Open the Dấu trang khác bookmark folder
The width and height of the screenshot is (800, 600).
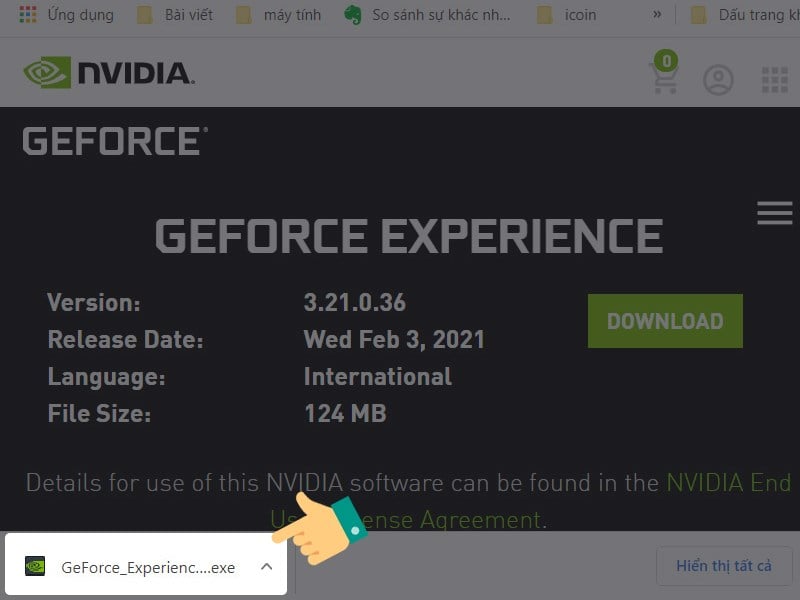tap(745, 15)
